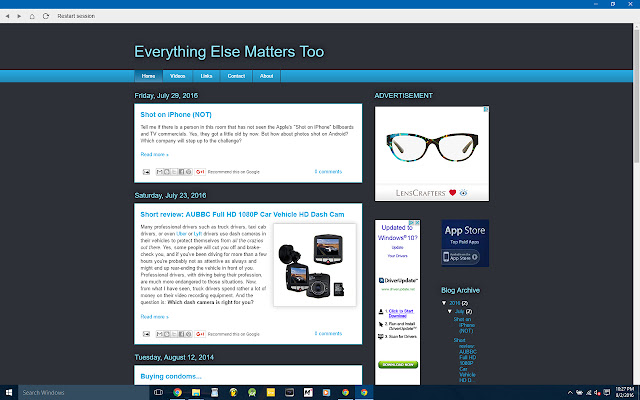This screenshot has height=400, width=640.
Task: Share Shot on iPhone post to Twitter
Action: tap(174, 172)
